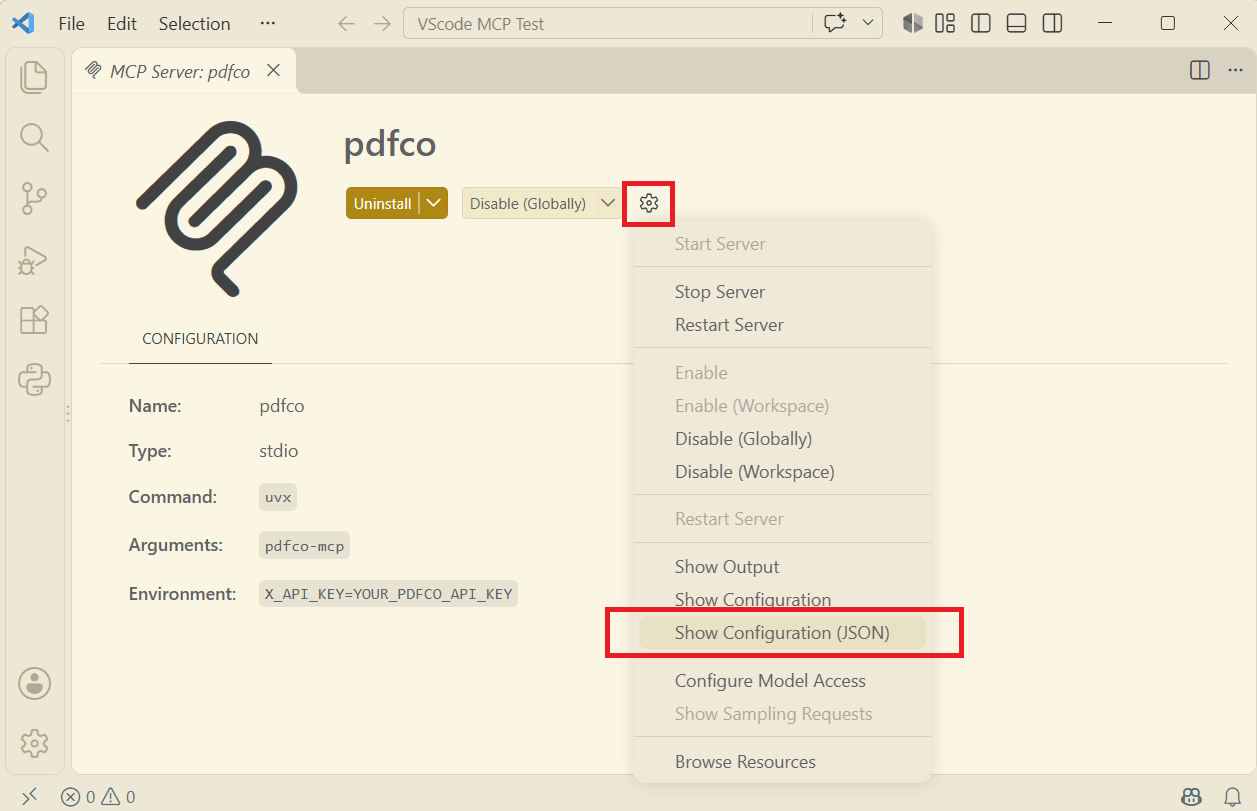1257x811 pixels.
Task: Click the remote window indicator in status bar
Action: pyautogui.click(x=30, y=796)
